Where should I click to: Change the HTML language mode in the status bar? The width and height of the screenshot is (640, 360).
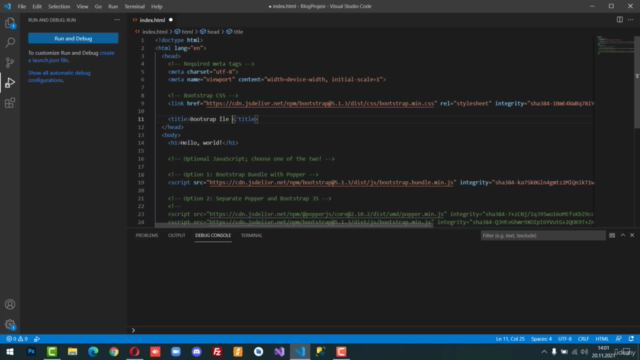pos(602,339)
